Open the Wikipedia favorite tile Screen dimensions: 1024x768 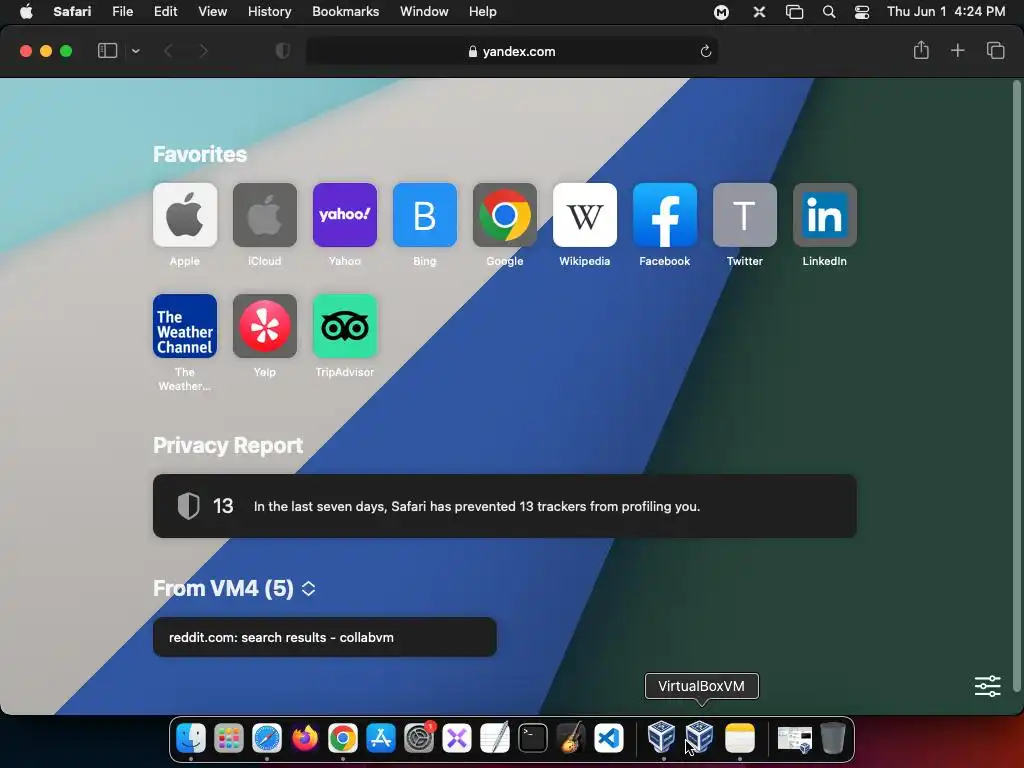pyautogui.click(x=584, y=215)
